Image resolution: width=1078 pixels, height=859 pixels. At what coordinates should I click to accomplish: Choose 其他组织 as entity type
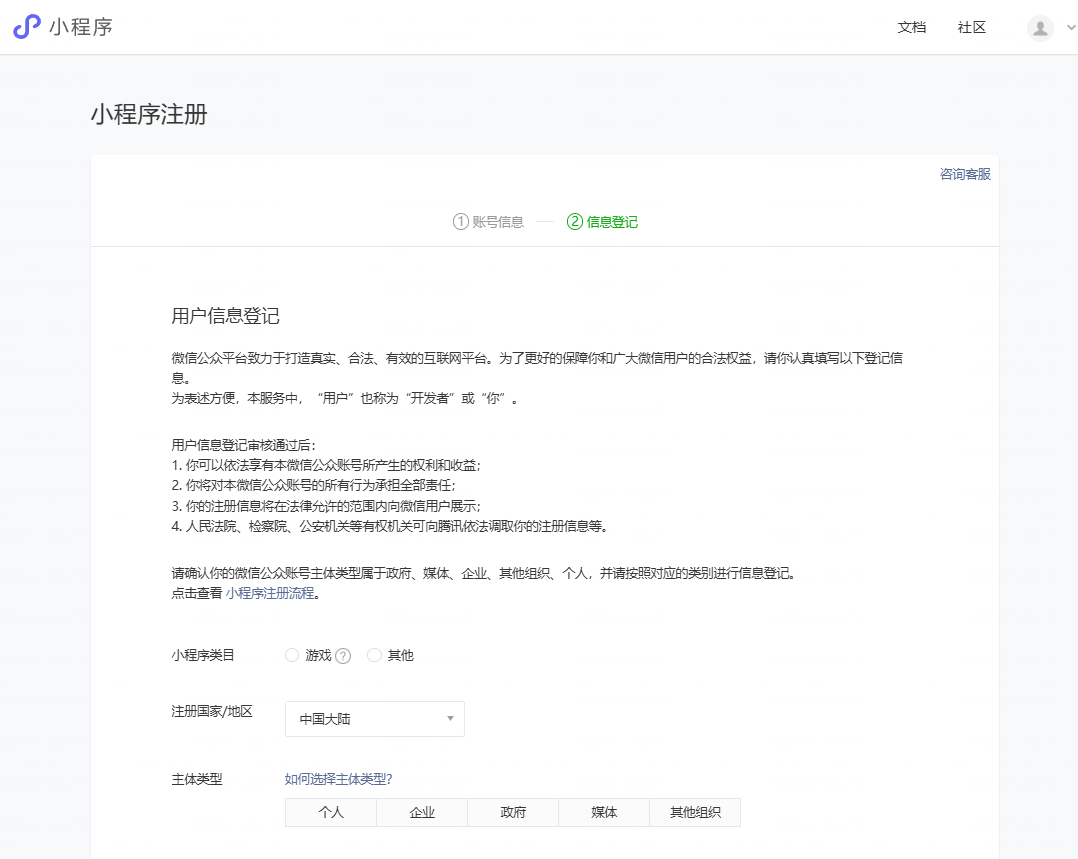click(x=695, y=812)
